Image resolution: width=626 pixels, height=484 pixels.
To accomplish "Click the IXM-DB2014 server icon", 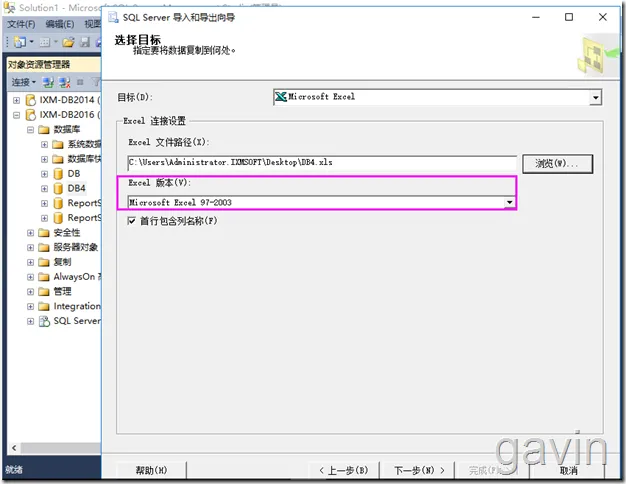I will coord(31,100).
